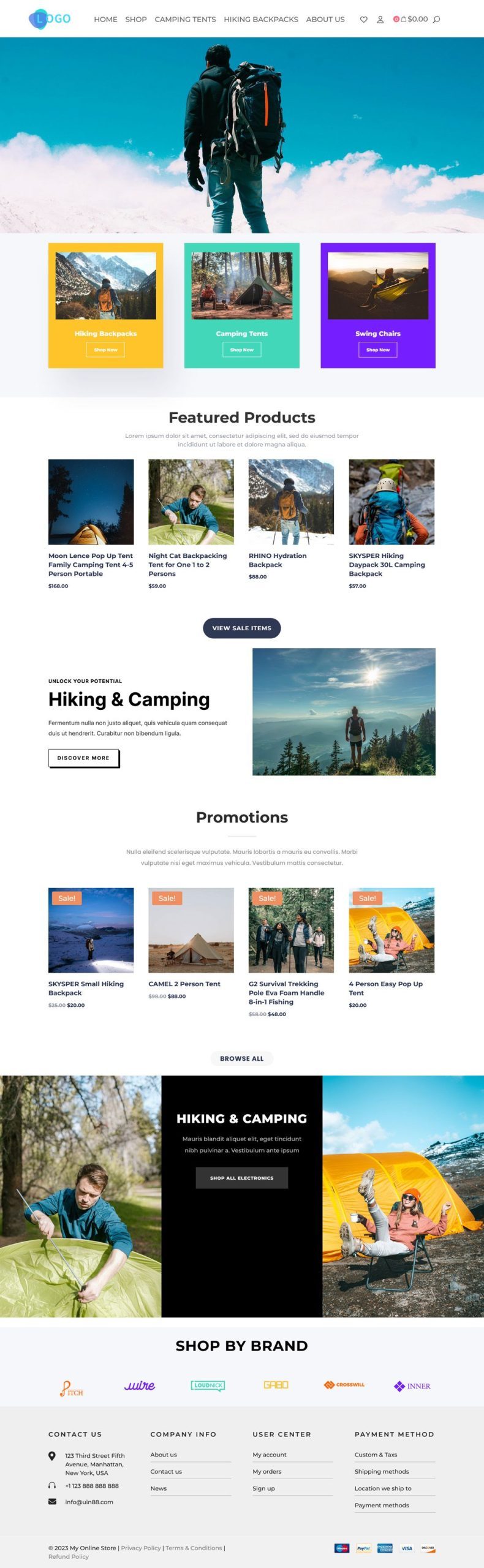
Task: Open the Shipping methods footer link
Action: coord(382,1471)
